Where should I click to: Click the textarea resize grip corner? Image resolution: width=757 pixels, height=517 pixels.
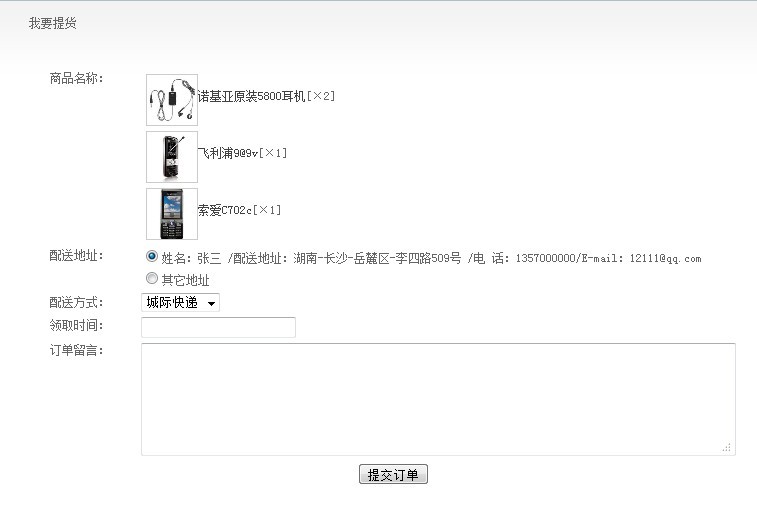[x=727, y=447]
